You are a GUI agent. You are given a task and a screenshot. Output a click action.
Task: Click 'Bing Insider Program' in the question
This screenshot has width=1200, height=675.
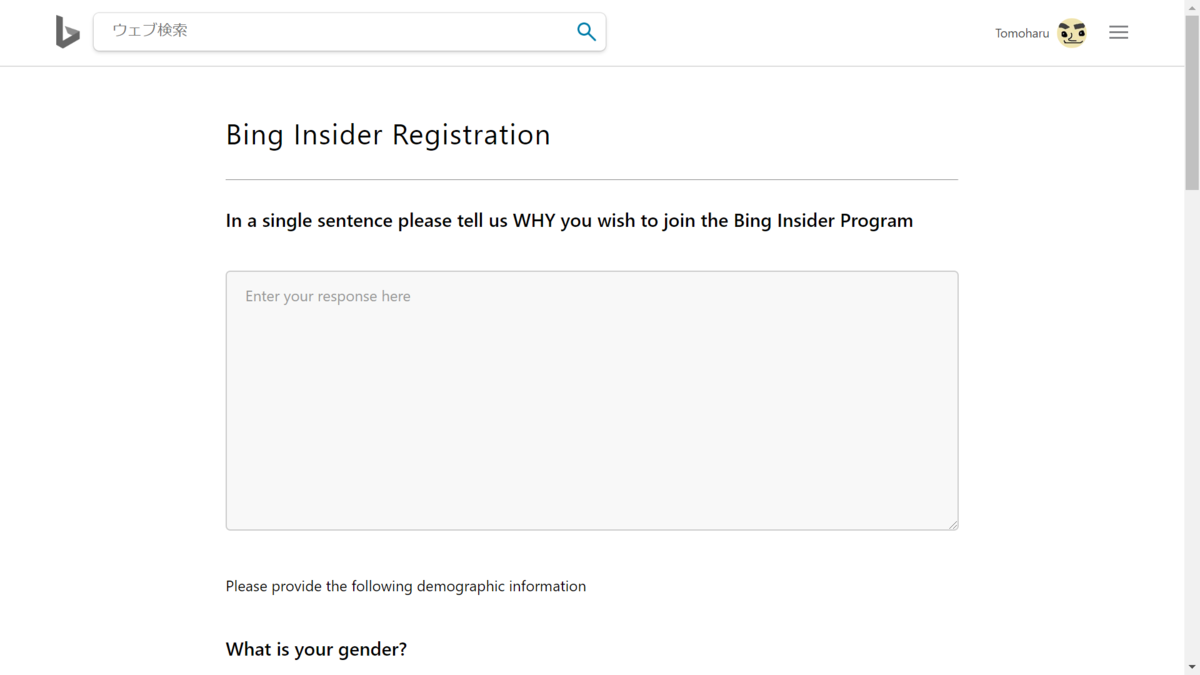[822, 221]
